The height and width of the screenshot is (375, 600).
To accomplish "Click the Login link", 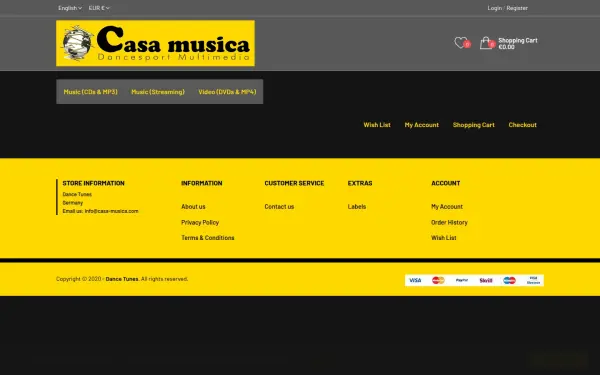I will (494, 8).
